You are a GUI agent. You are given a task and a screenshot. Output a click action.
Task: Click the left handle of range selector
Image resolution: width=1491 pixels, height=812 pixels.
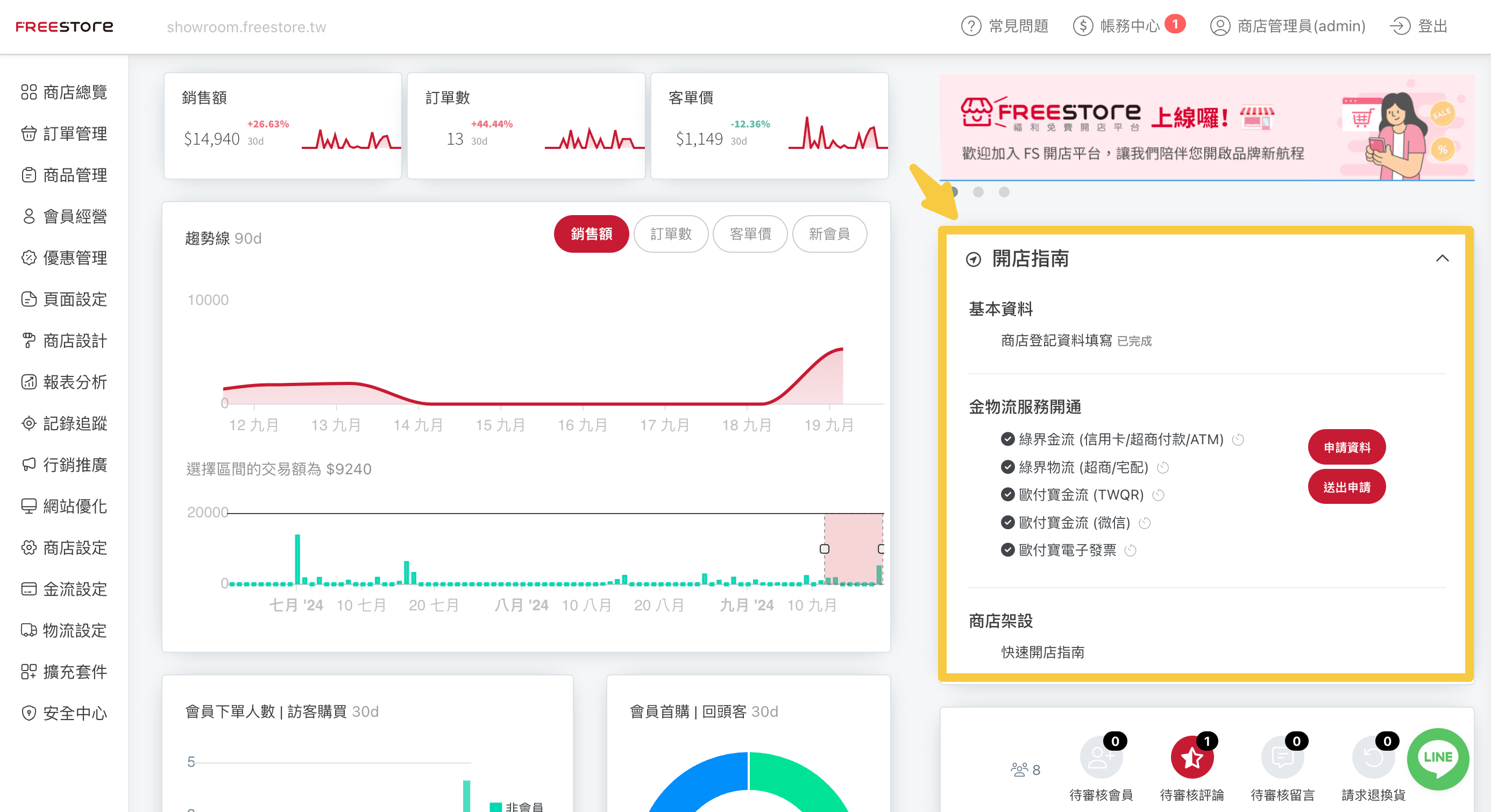point(824,549)
